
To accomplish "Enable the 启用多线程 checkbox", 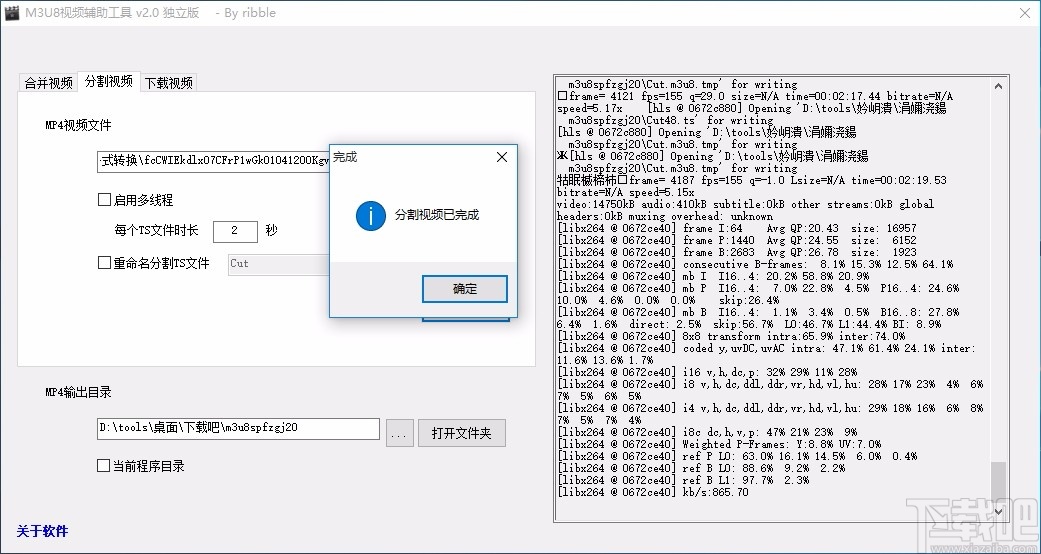I will coord(104,199).
